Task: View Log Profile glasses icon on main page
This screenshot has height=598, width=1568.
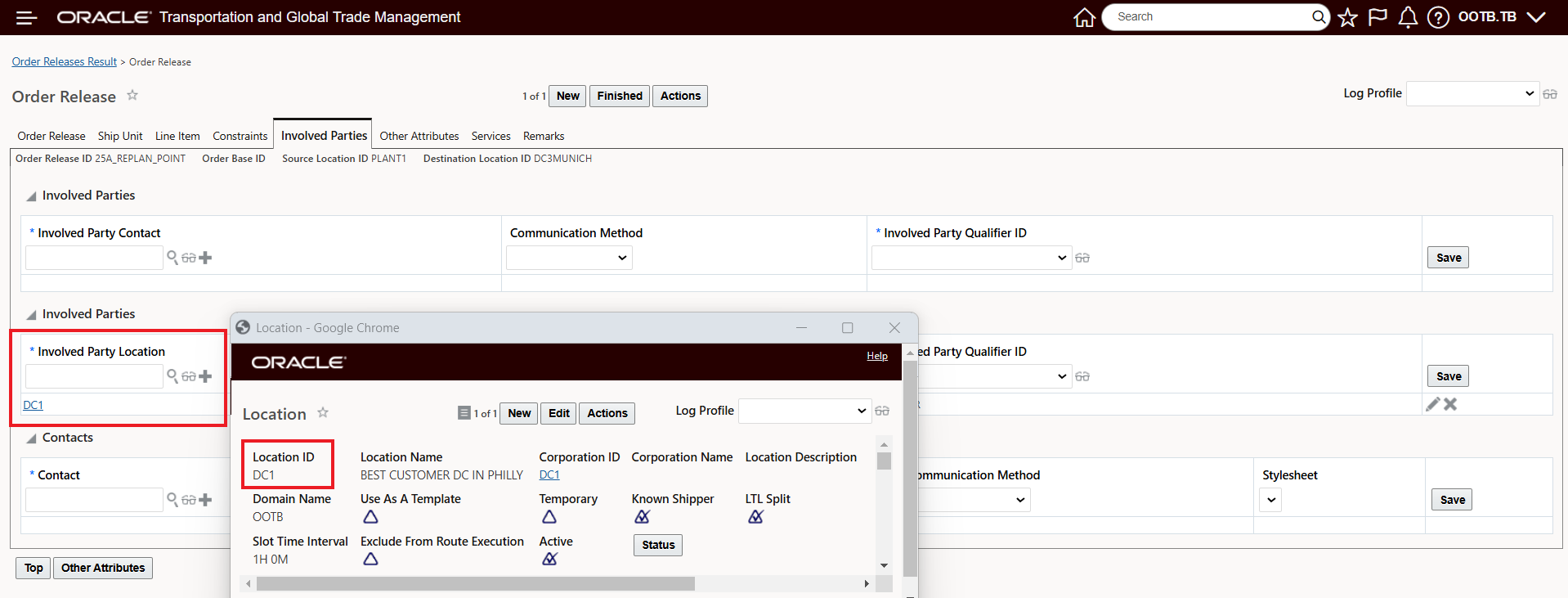Action: (x=1550, y=94)
